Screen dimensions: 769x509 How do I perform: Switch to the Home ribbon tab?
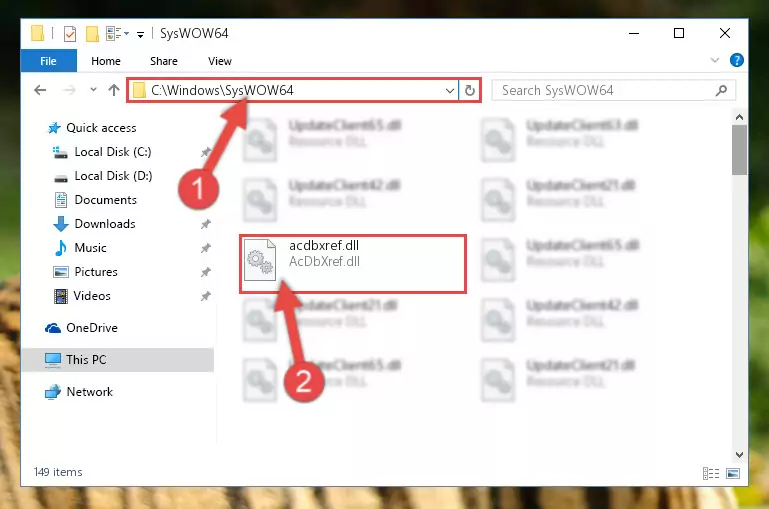[105, 61]
